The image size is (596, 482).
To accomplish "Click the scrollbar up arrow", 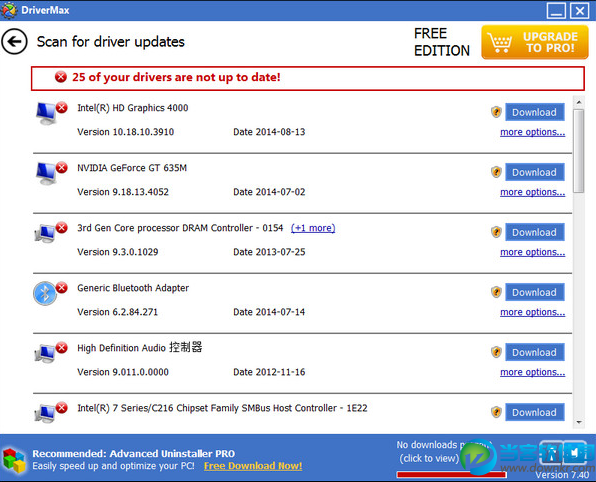I will pos(579,102).
